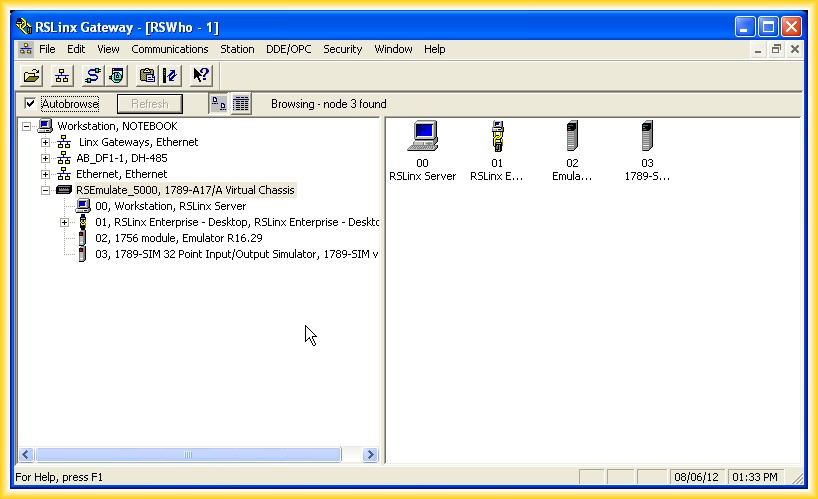Click the Copy DDE/OPC link toolbar icon
The image size is (818, 499).
coord(147,75)
